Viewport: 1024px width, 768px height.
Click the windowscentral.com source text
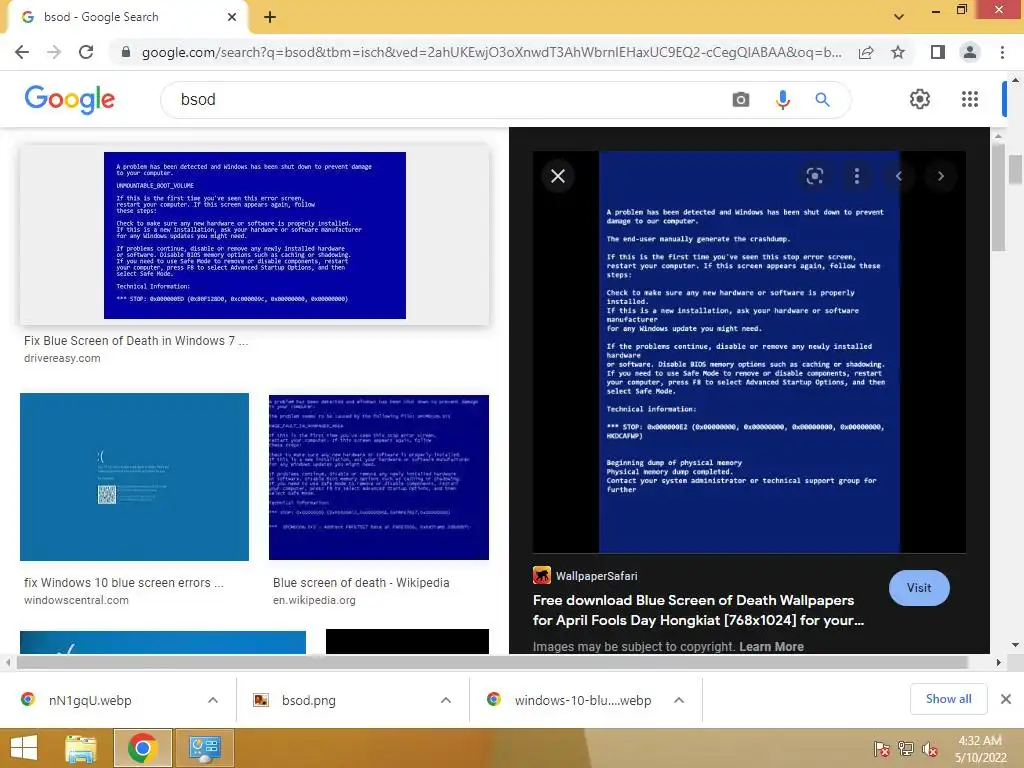tap(76, 600)
